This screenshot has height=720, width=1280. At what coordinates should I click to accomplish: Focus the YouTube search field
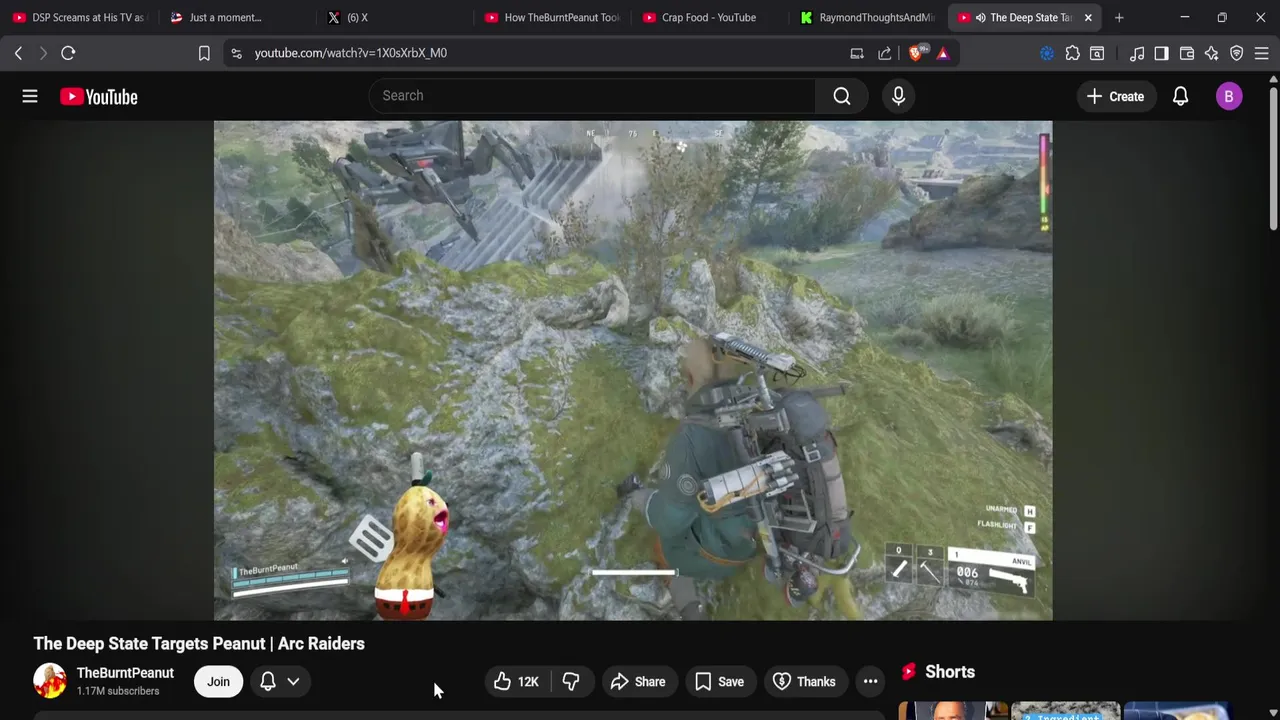[592, 96]
